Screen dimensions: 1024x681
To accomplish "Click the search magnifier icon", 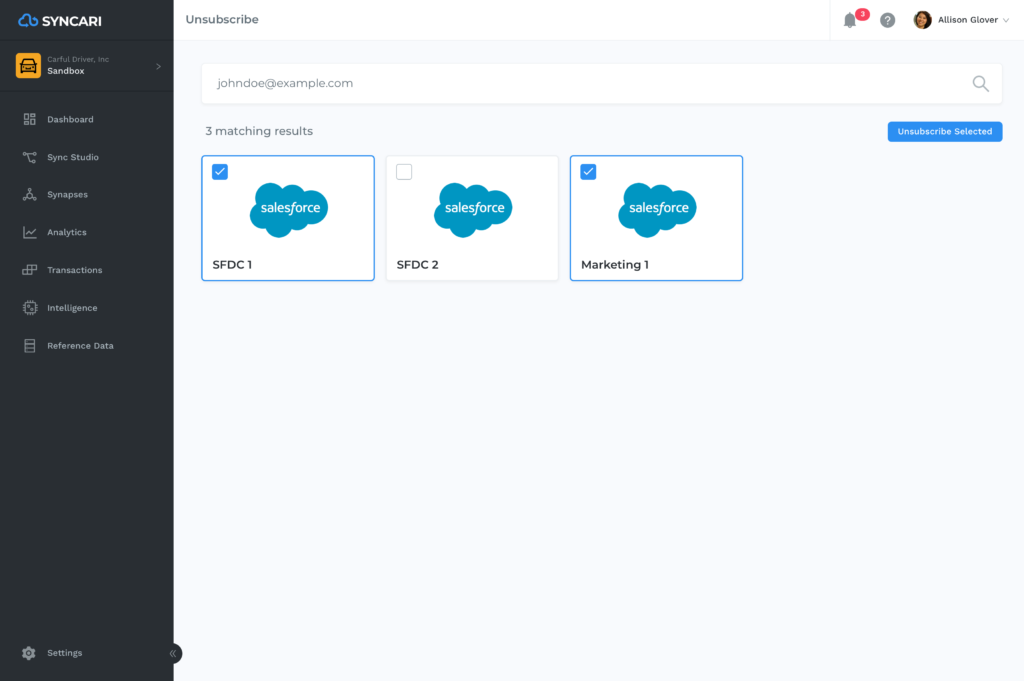I will [x=980, y=84].
